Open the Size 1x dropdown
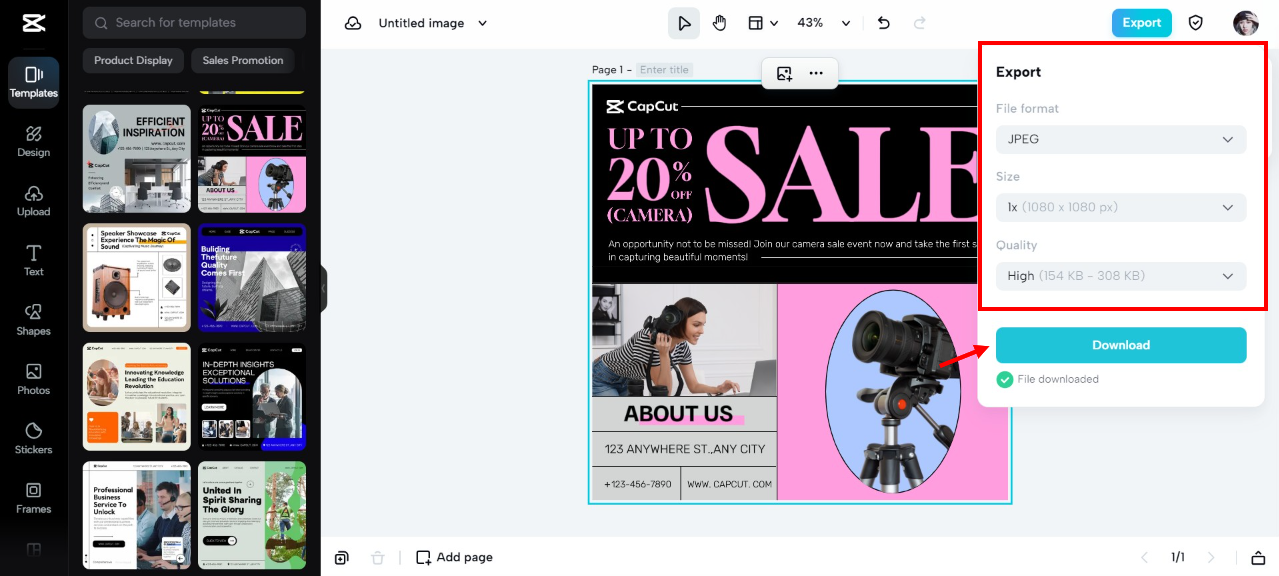The image size is (1279, 576). [x=1120, y=207]
